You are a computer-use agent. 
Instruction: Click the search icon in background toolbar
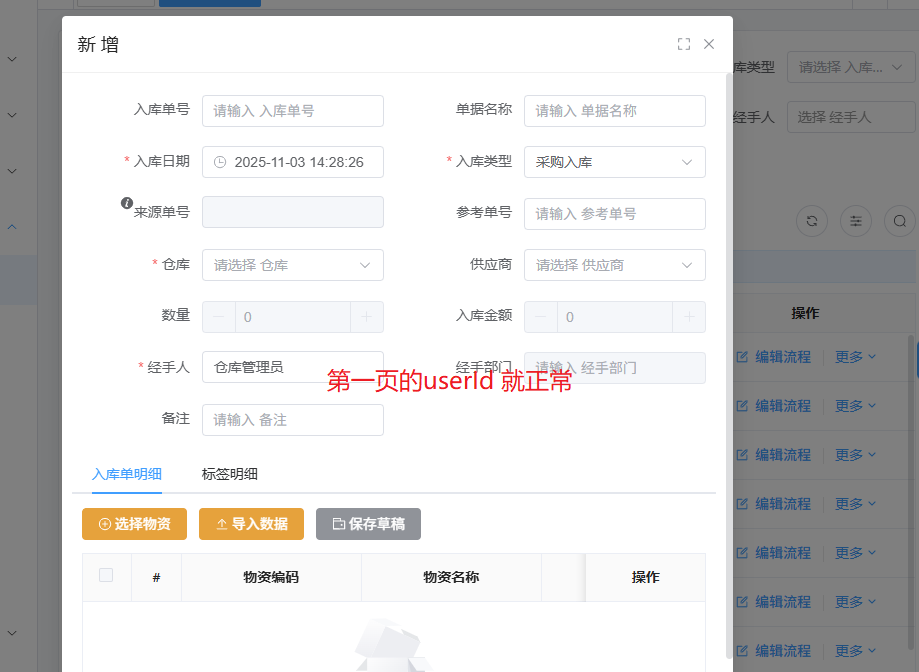pos(900,221)
